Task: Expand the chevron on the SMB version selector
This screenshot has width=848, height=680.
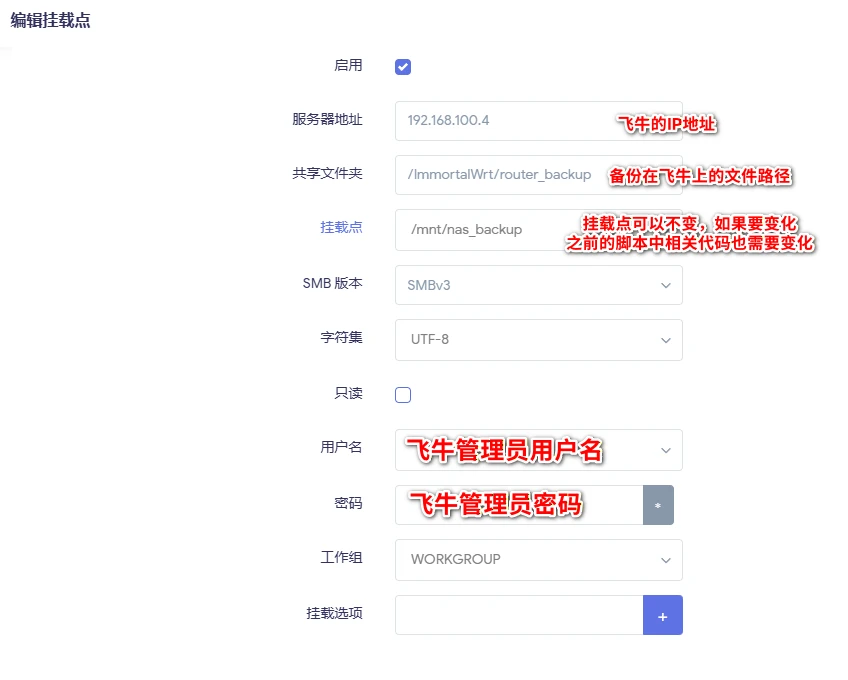Action: [x=668, y=285]
